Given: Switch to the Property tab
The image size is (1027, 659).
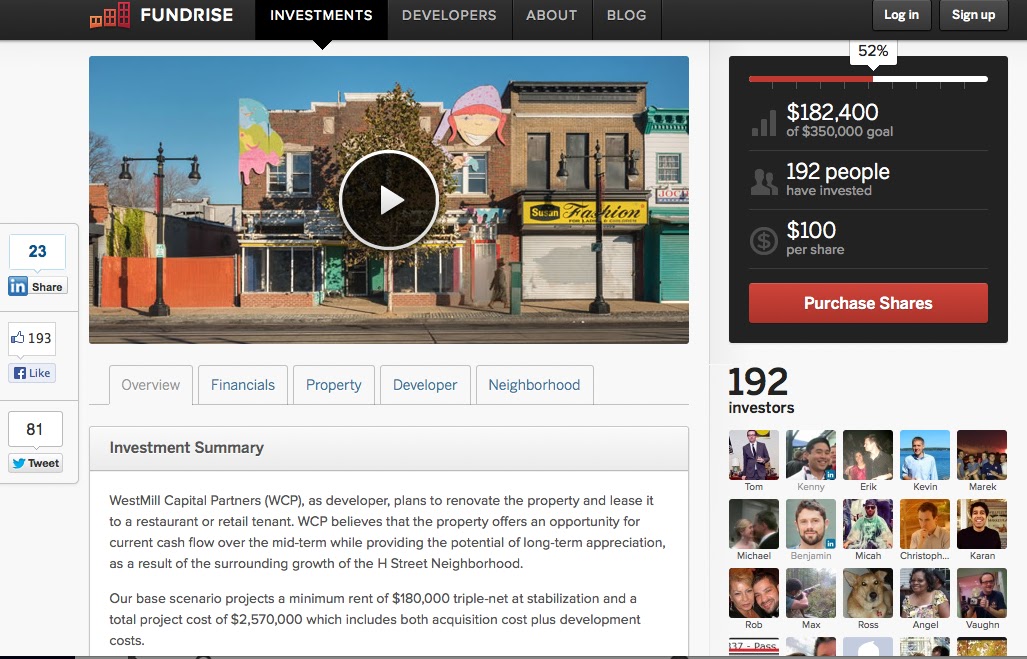Looking at the screenshot, I should (x=333, y=385).
